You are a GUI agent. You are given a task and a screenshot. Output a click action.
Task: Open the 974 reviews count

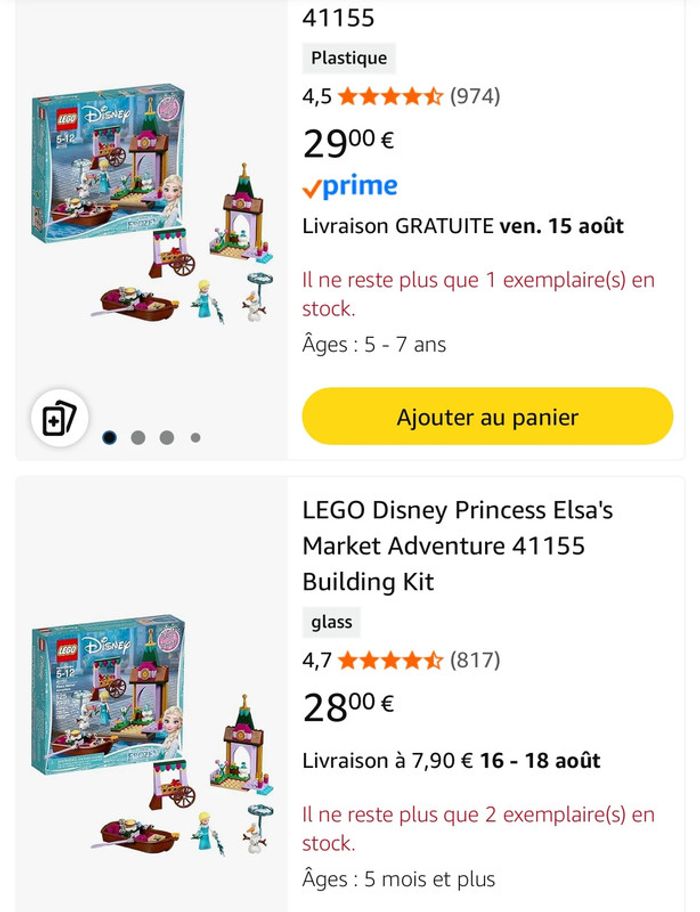click(475, 97)
